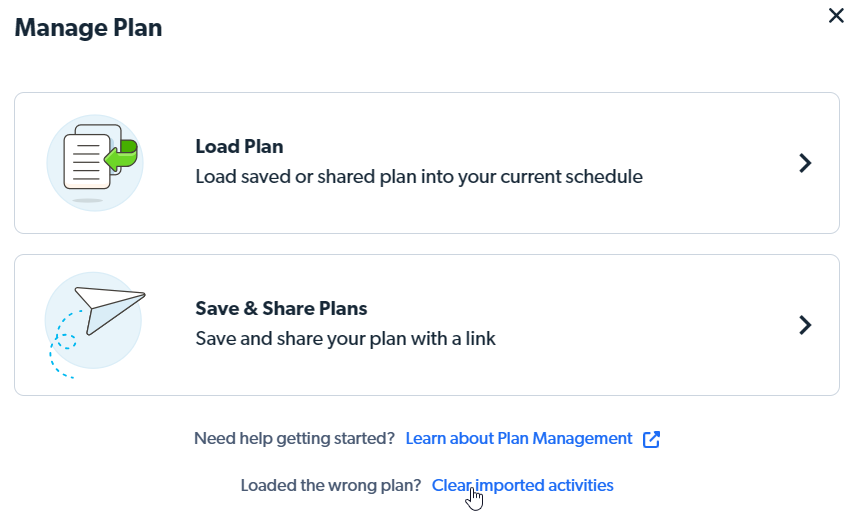The width and height of the screenshot is (853, 522).
Task: Click the Save & Share Plans title
Action: [x=281, y=308]
